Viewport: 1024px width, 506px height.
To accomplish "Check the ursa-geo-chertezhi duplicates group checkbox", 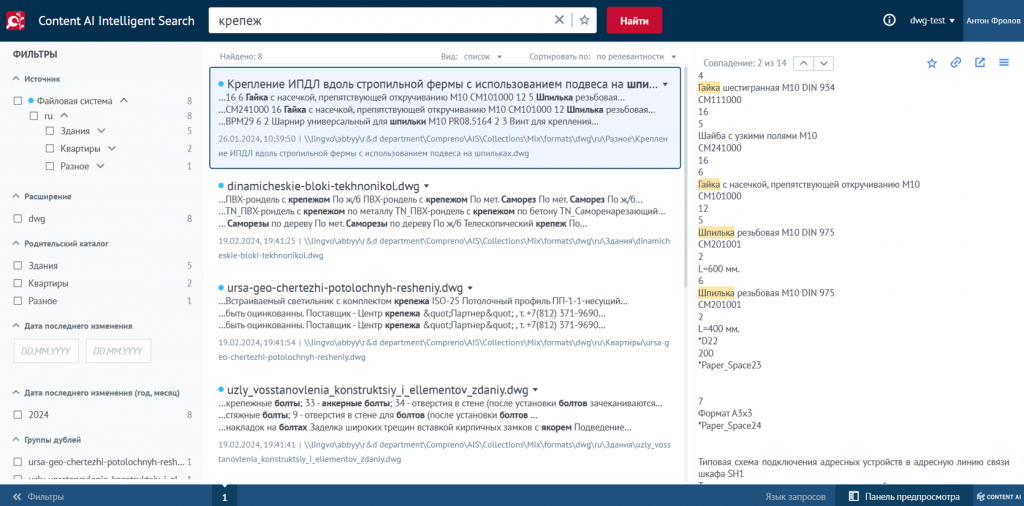I will click(18, 462).
